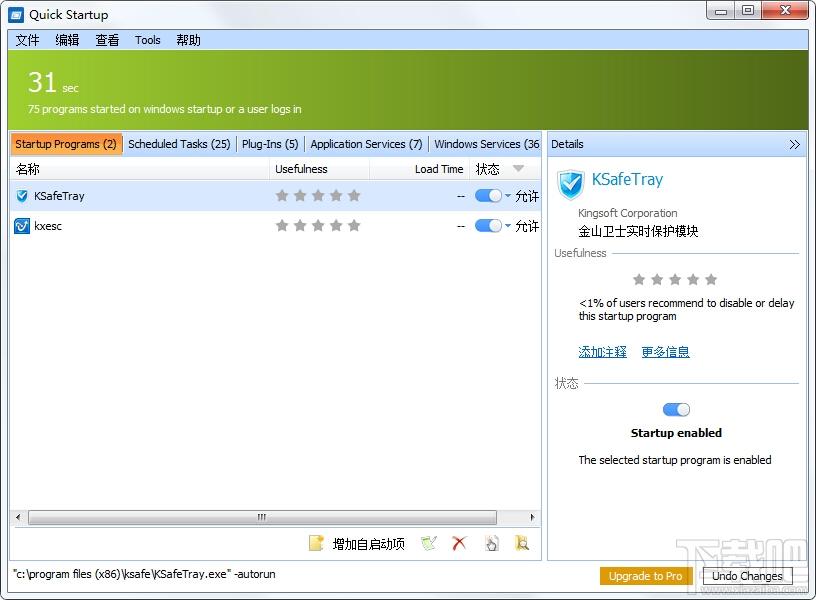
Task: Click the note icon beside 增加自启动项
Action: coord(316,543)
